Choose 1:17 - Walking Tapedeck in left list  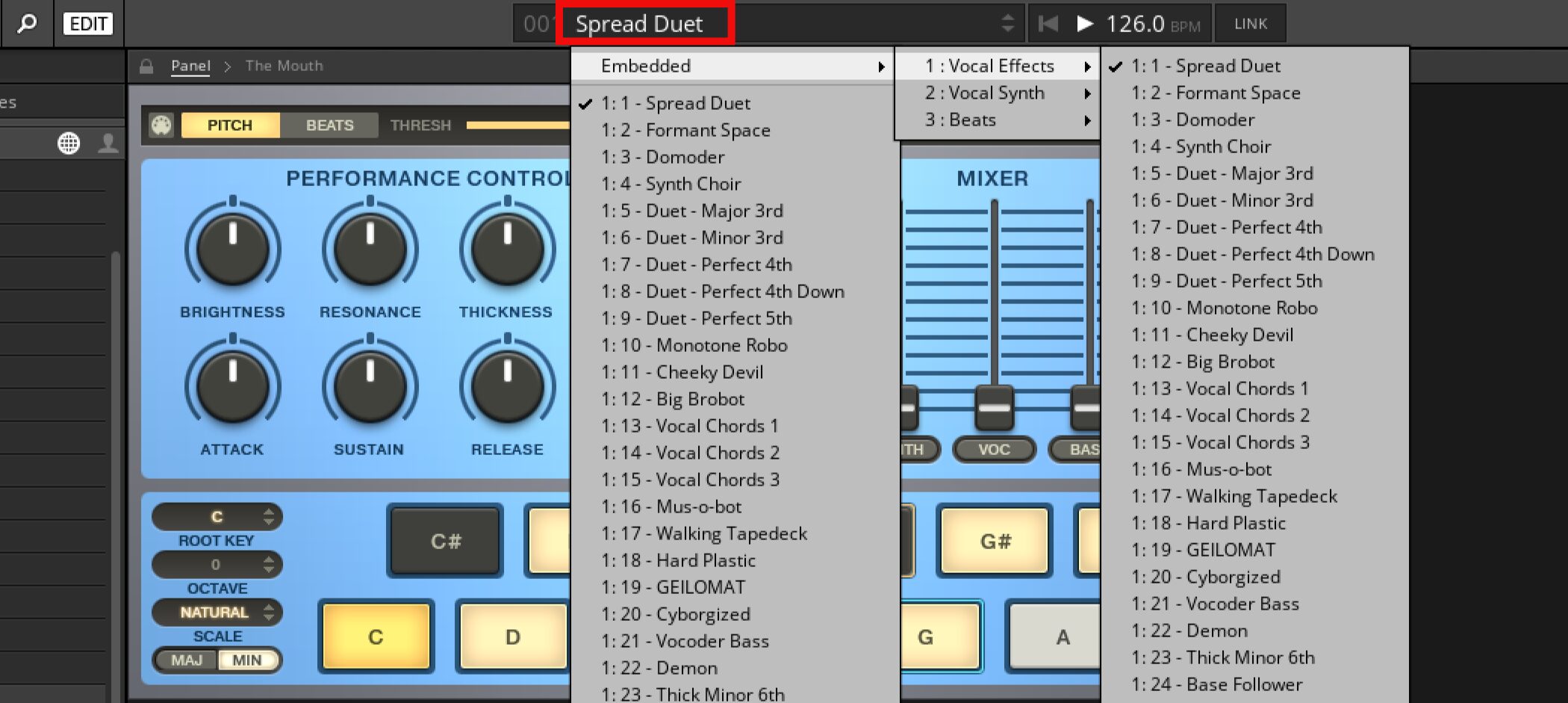point(735,533)
